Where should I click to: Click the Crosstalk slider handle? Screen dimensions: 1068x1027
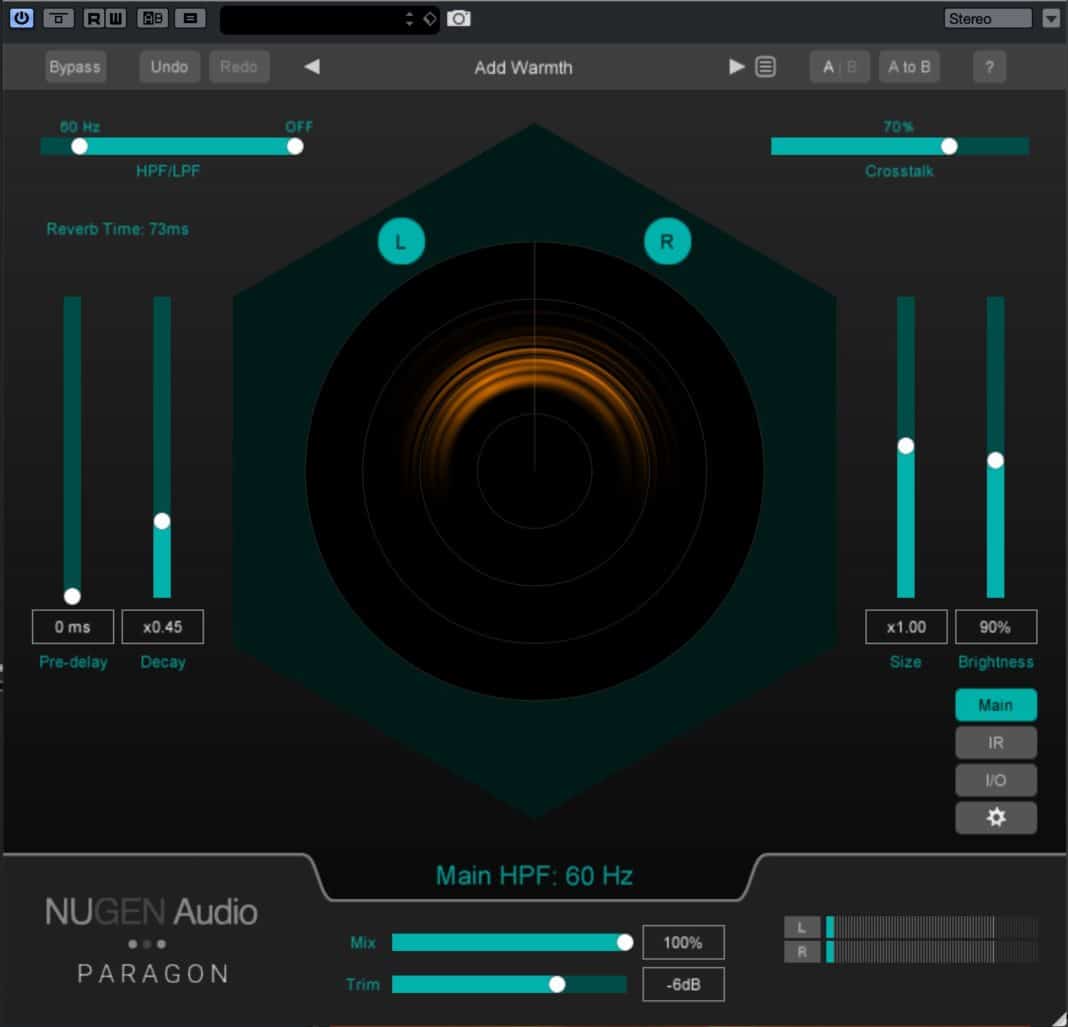point(948,146)
